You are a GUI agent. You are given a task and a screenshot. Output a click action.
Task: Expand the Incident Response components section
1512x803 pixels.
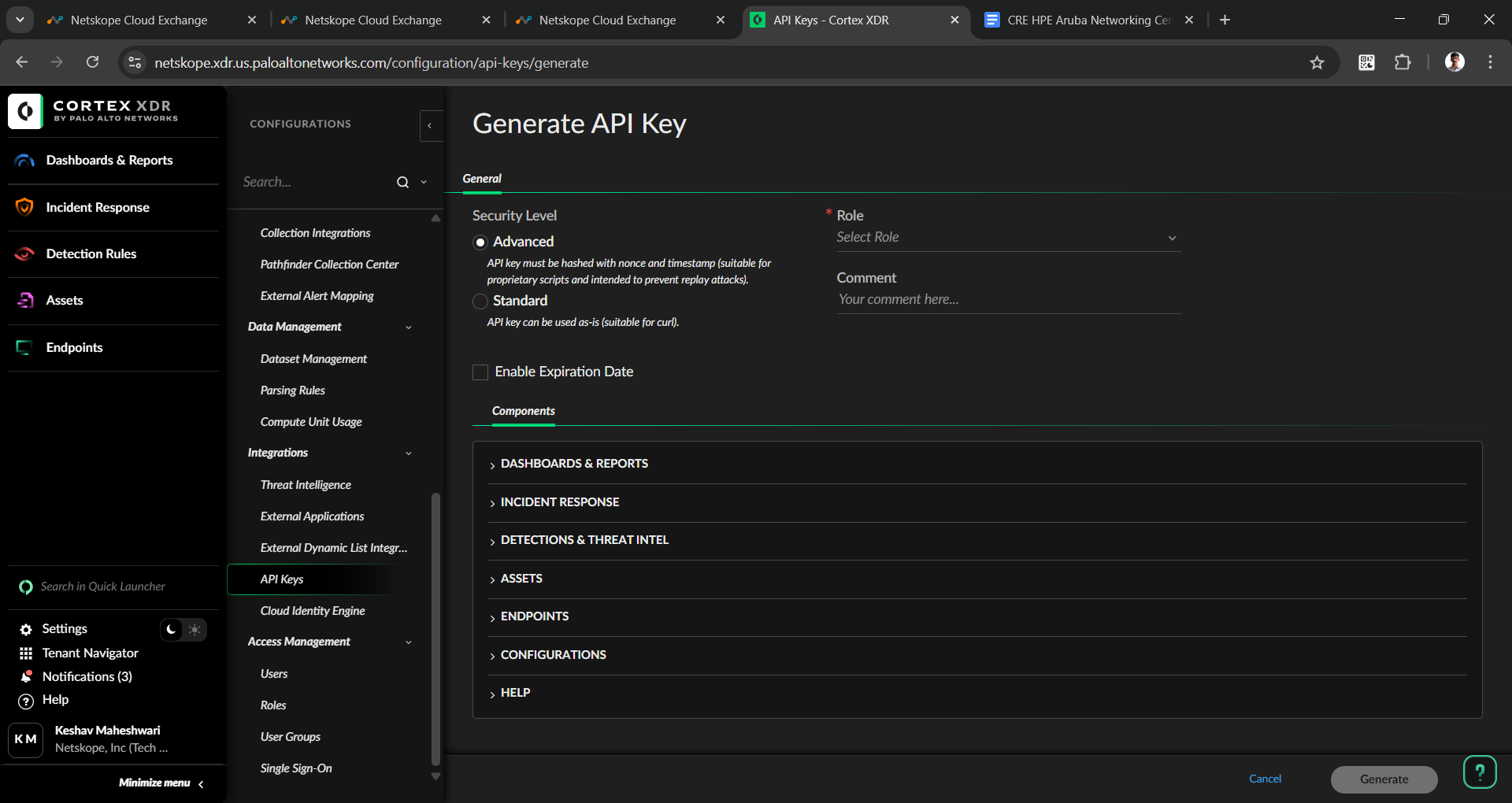559,502
